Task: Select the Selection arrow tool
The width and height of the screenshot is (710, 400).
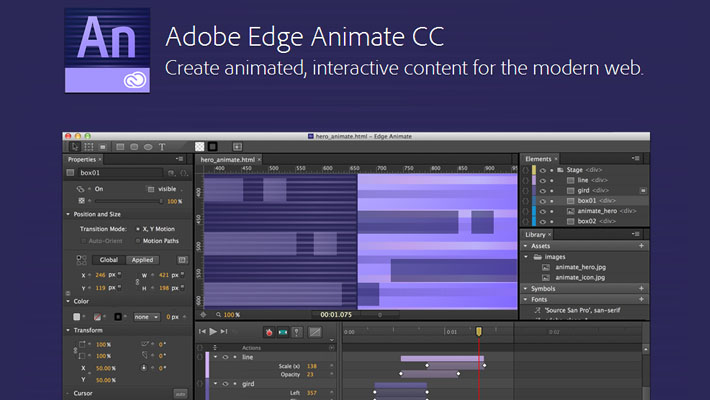Action: (x=75, y=147)
